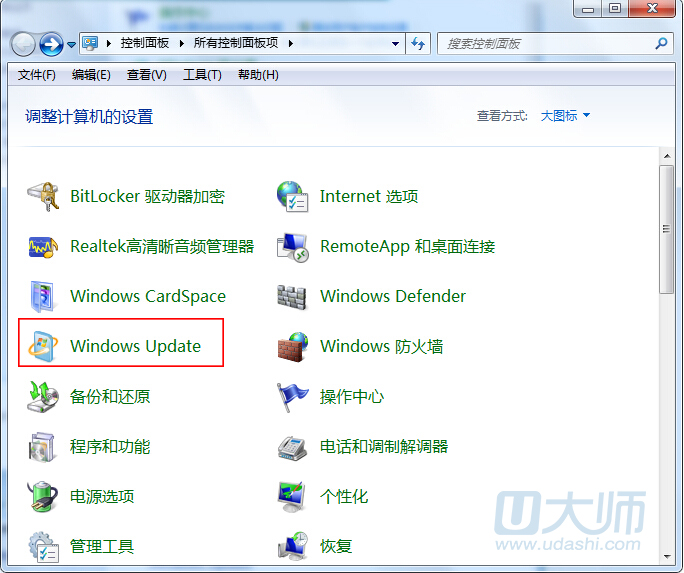Click the 控制面板 breadcrumb

pyautogui.click(x=145, y=43)
